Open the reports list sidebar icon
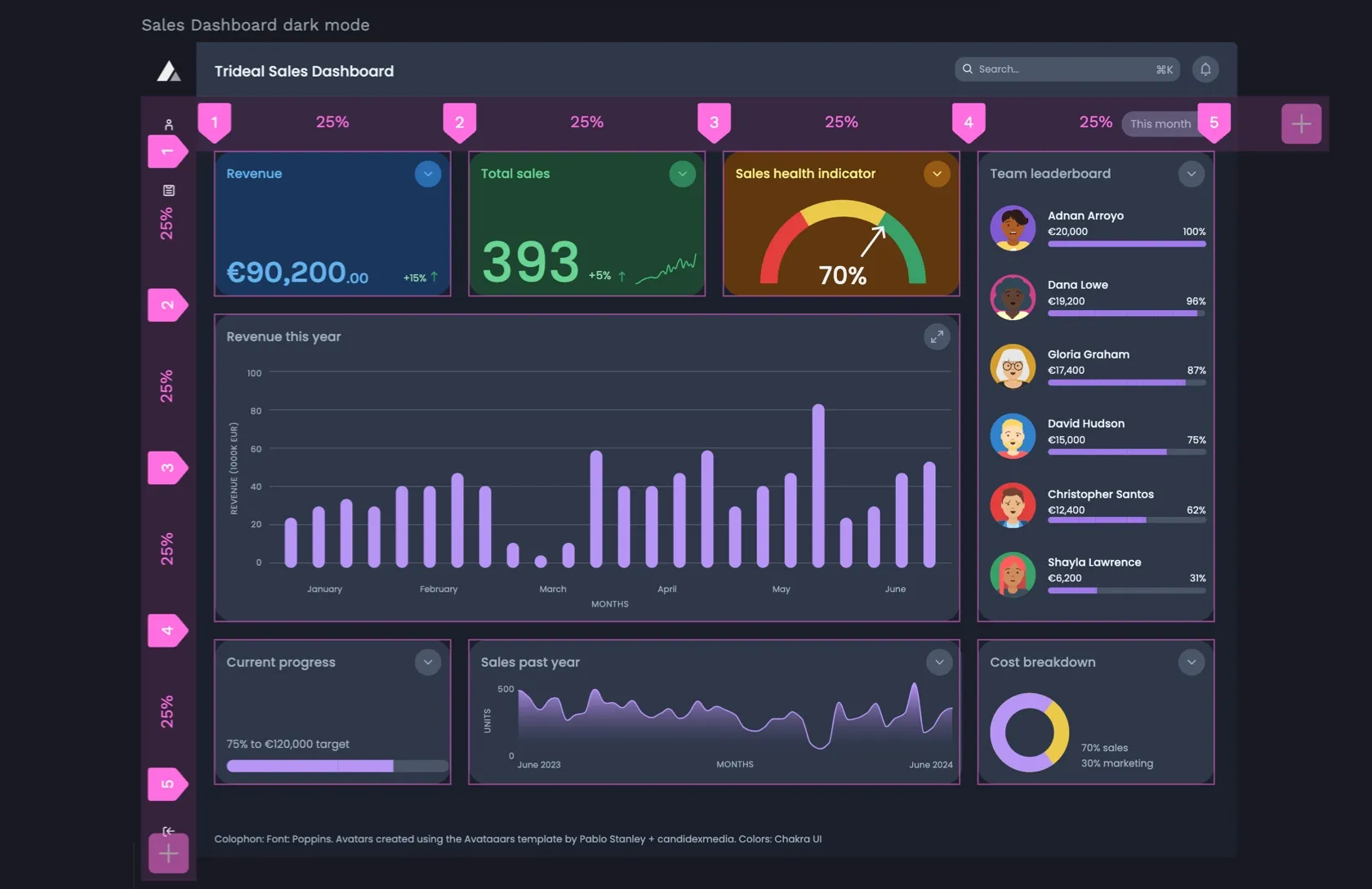This screenshot has width=1372, height=889. coord(169,190)
